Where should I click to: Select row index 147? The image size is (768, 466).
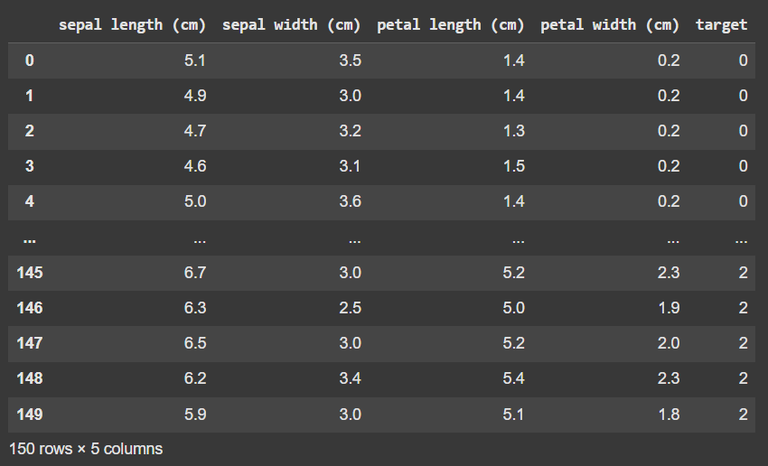click(x=29, y=343)
